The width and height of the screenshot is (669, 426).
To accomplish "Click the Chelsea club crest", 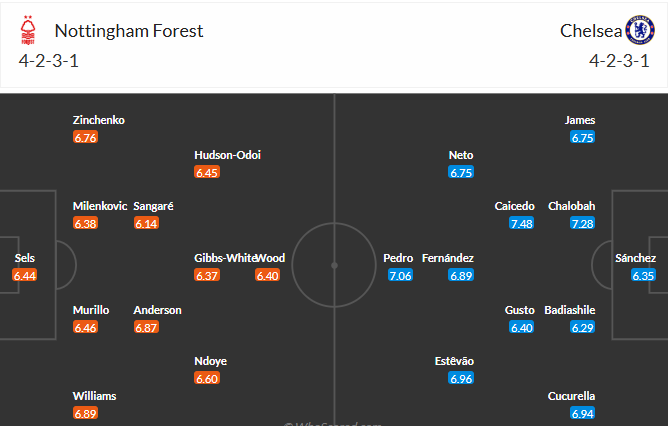I will click(x=638, y=30).
